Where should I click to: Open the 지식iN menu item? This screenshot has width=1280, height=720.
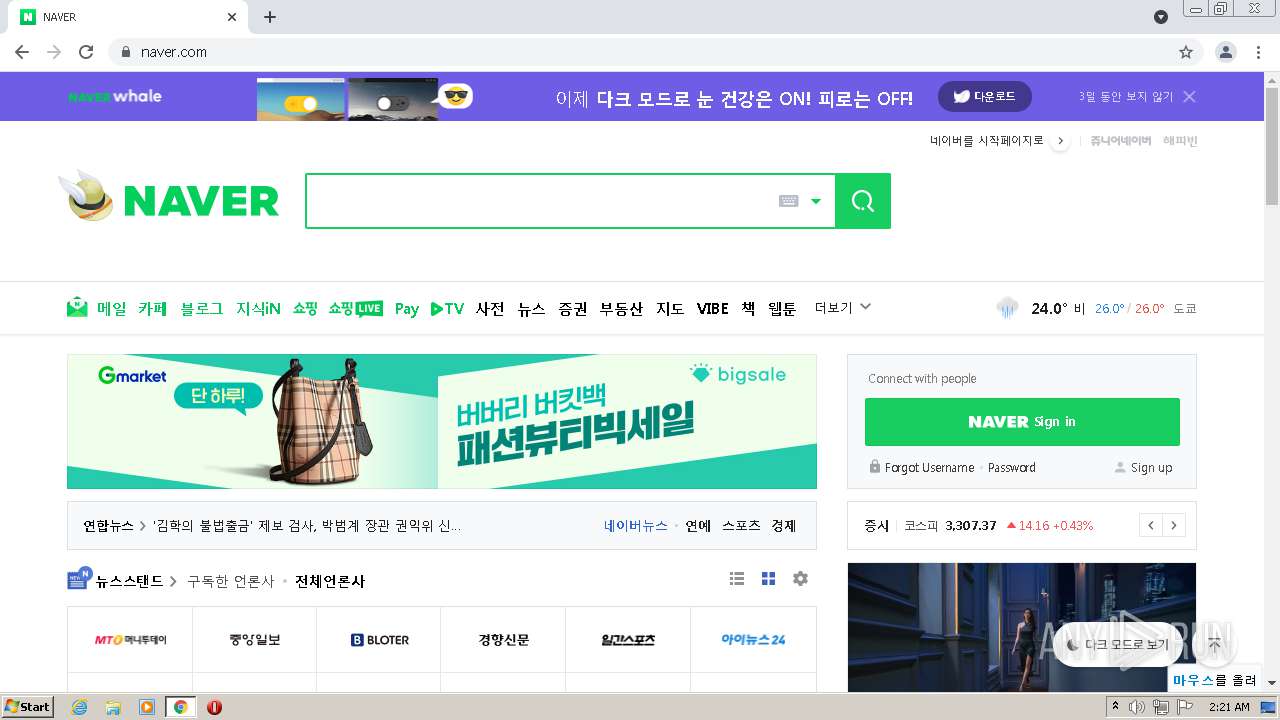pos(258,309)
